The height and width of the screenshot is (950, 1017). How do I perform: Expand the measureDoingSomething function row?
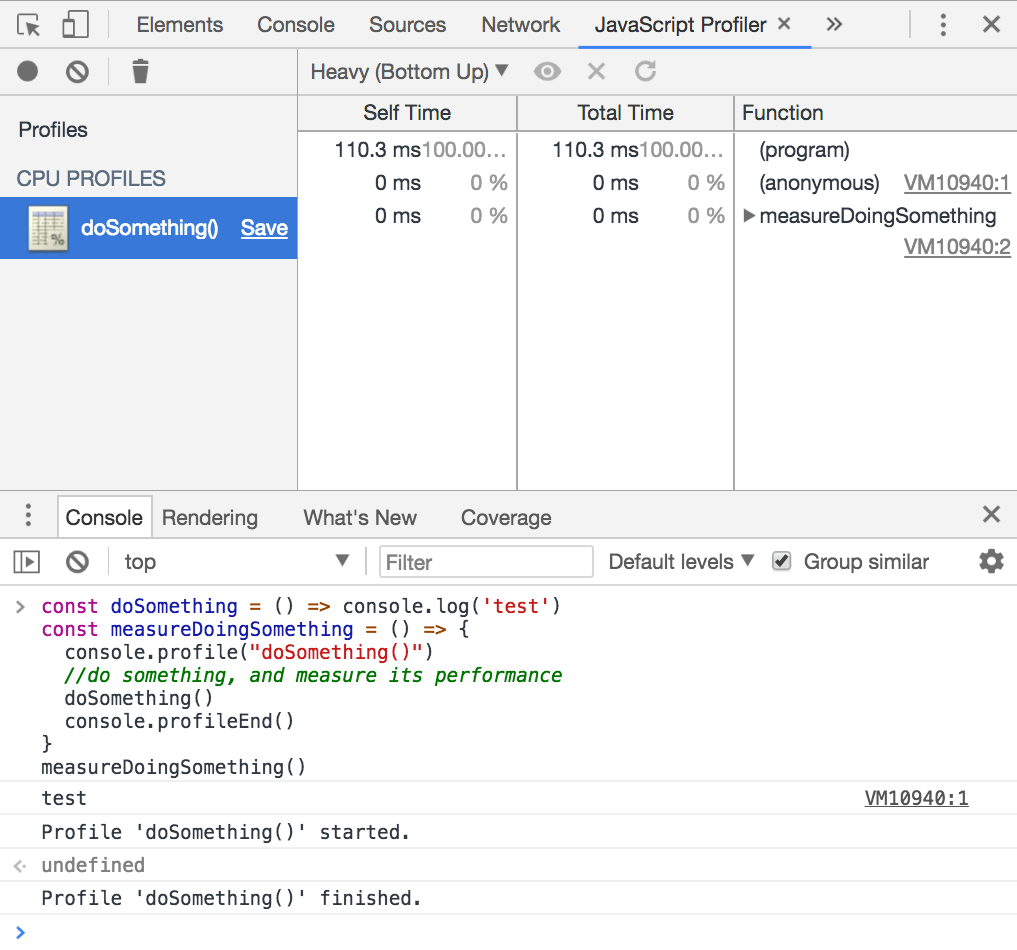tap(749, 216)
